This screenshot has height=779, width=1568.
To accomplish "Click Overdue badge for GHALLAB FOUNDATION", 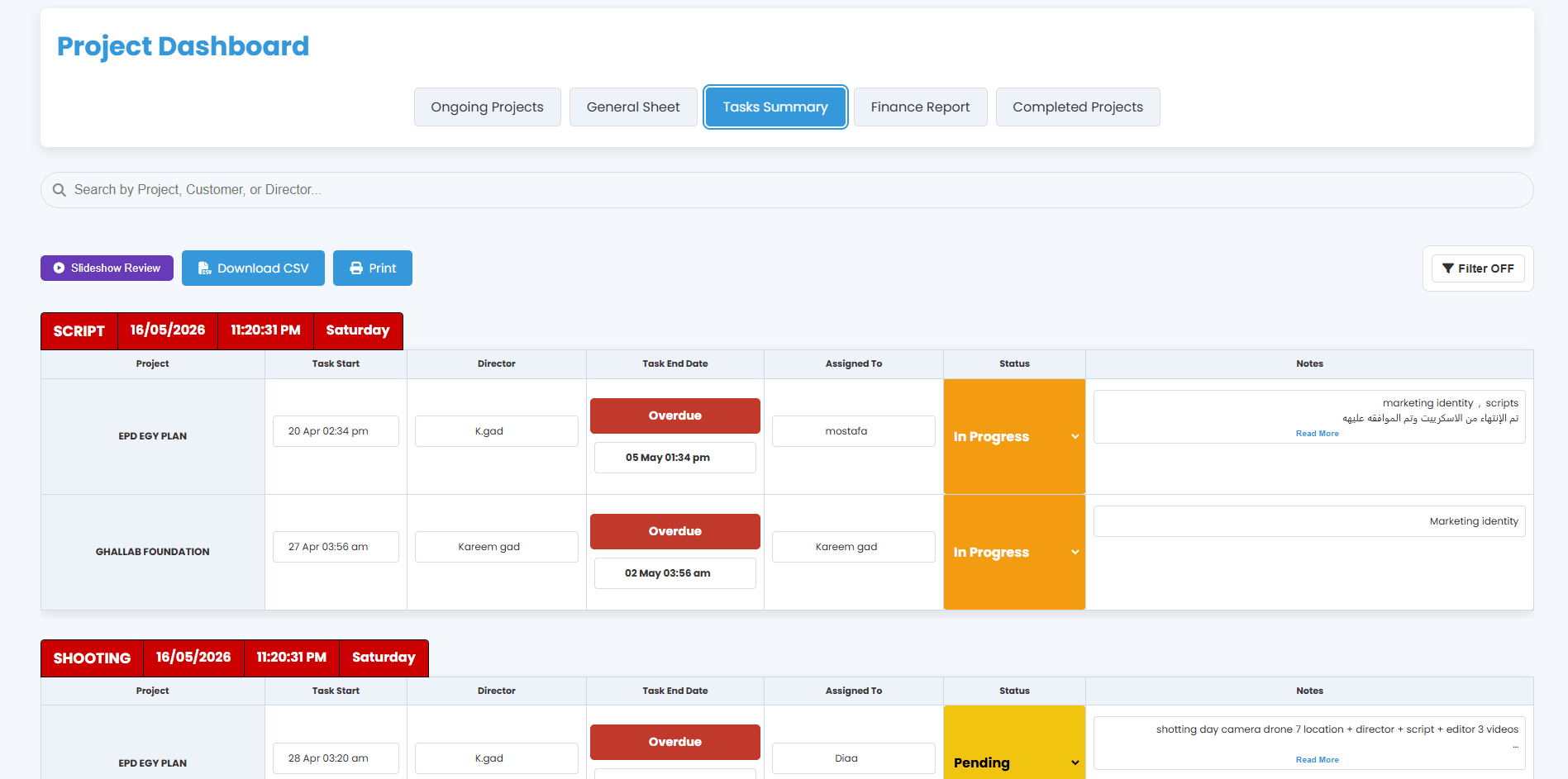I will (674, 531).
